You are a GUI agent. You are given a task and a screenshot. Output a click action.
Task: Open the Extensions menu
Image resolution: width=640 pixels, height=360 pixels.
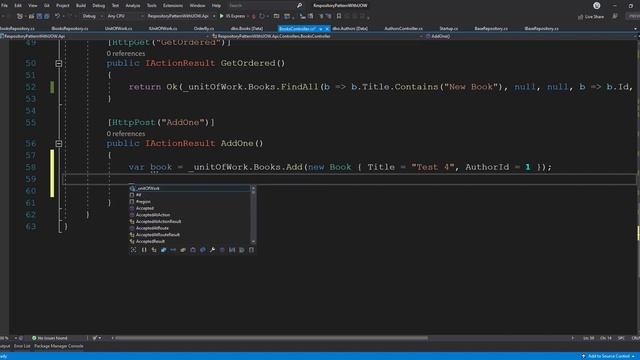click(173, 6)
